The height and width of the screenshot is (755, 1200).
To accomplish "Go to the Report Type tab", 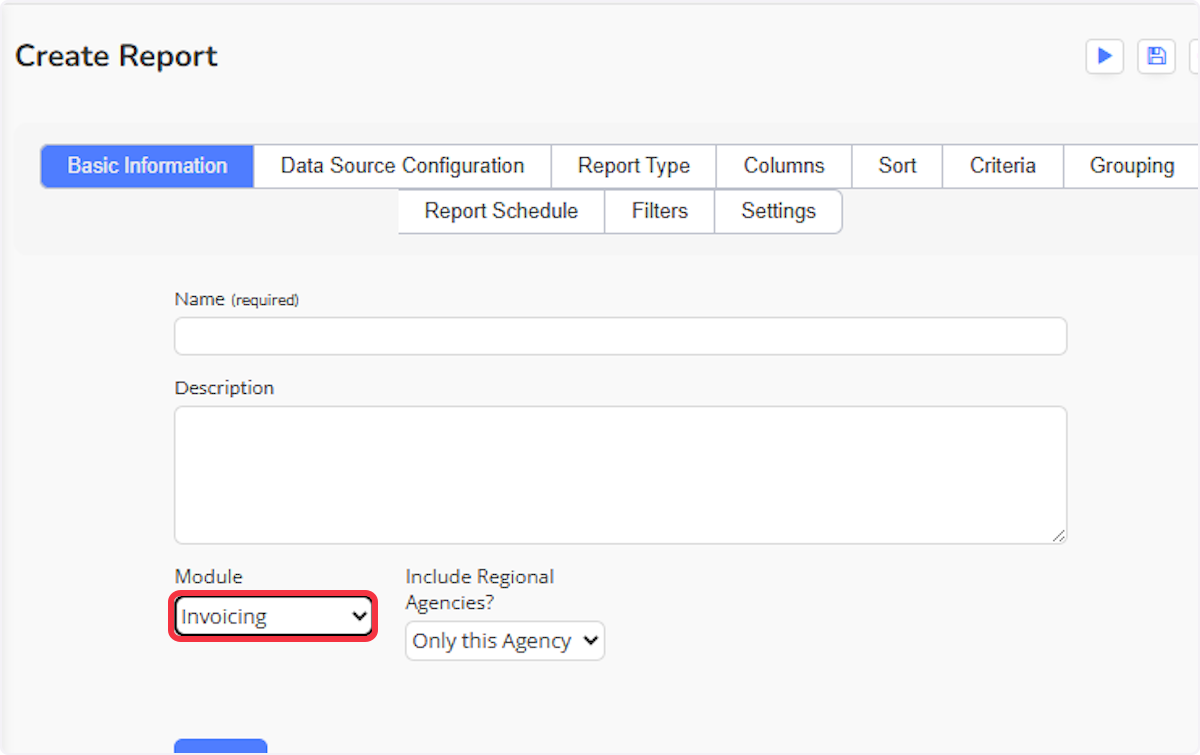I will pyautogui.click(x=634, y=166).
